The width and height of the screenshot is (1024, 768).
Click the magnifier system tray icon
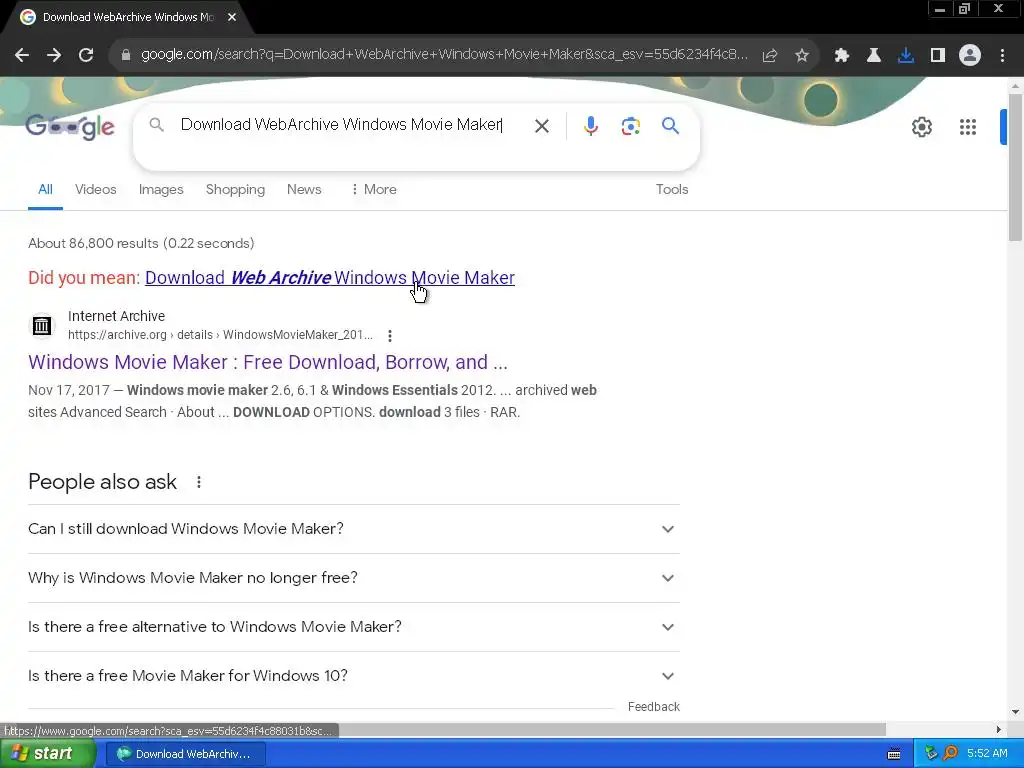(x=951, y=754)
